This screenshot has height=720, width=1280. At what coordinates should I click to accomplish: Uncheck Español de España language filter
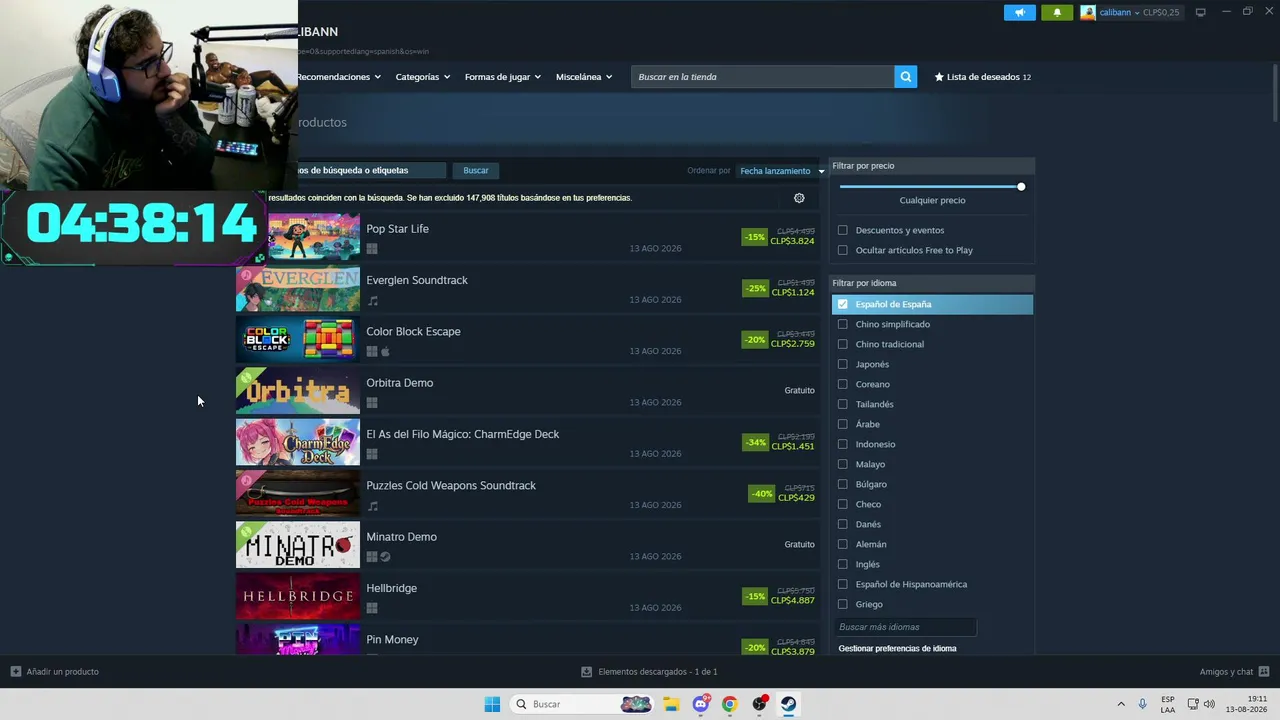(843, 304)
